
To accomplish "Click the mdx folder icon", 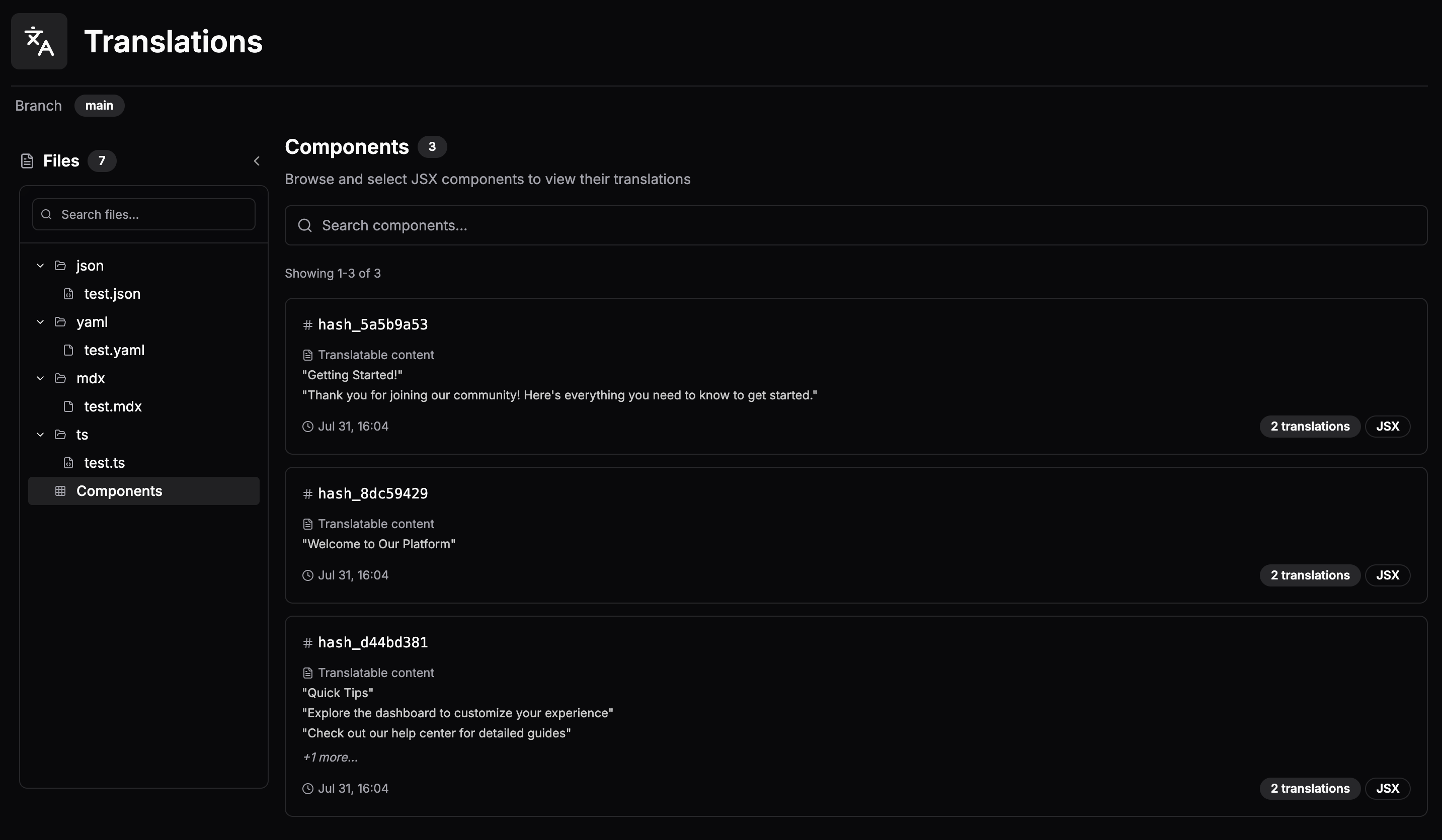I will (60, 378).
